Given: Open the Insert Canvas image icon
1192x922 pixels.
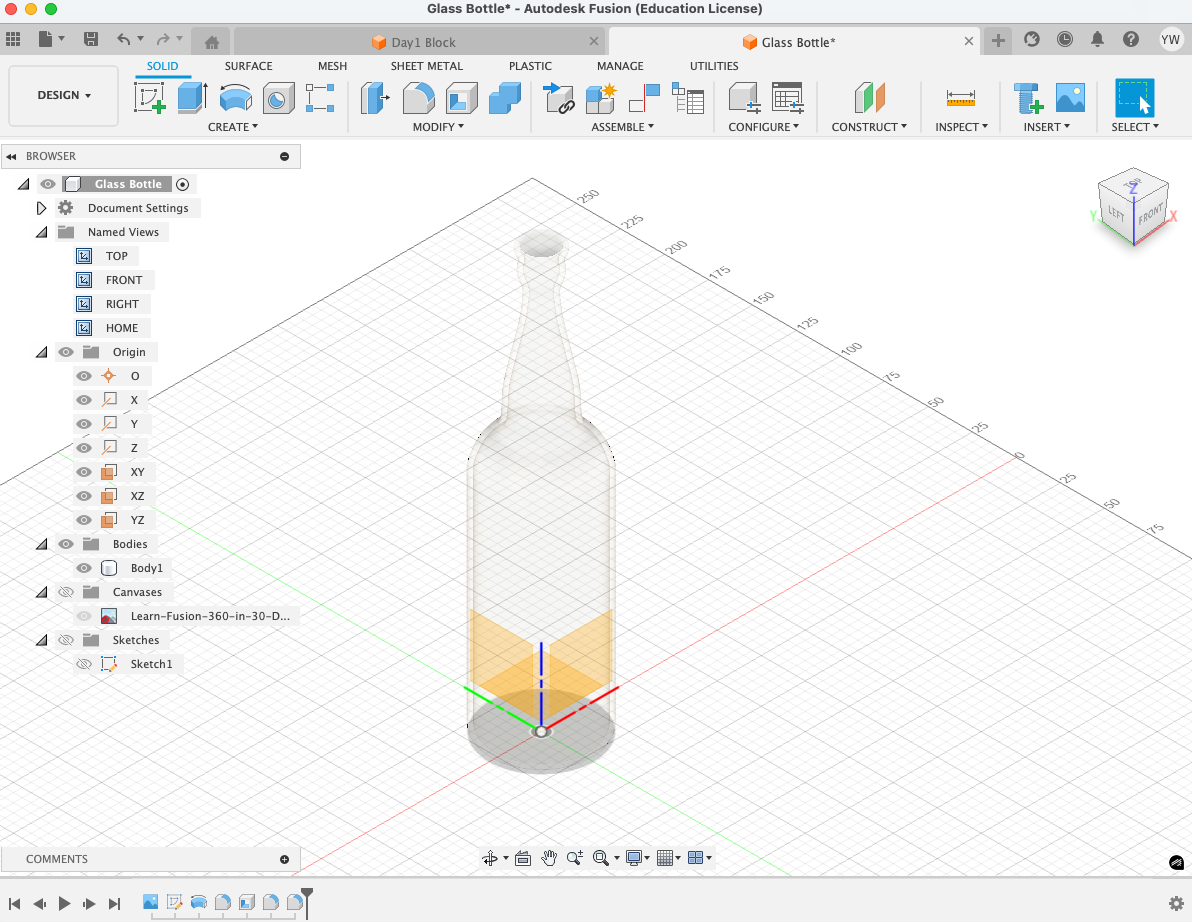Looking at the screenshot, I should click(1070, 98).
